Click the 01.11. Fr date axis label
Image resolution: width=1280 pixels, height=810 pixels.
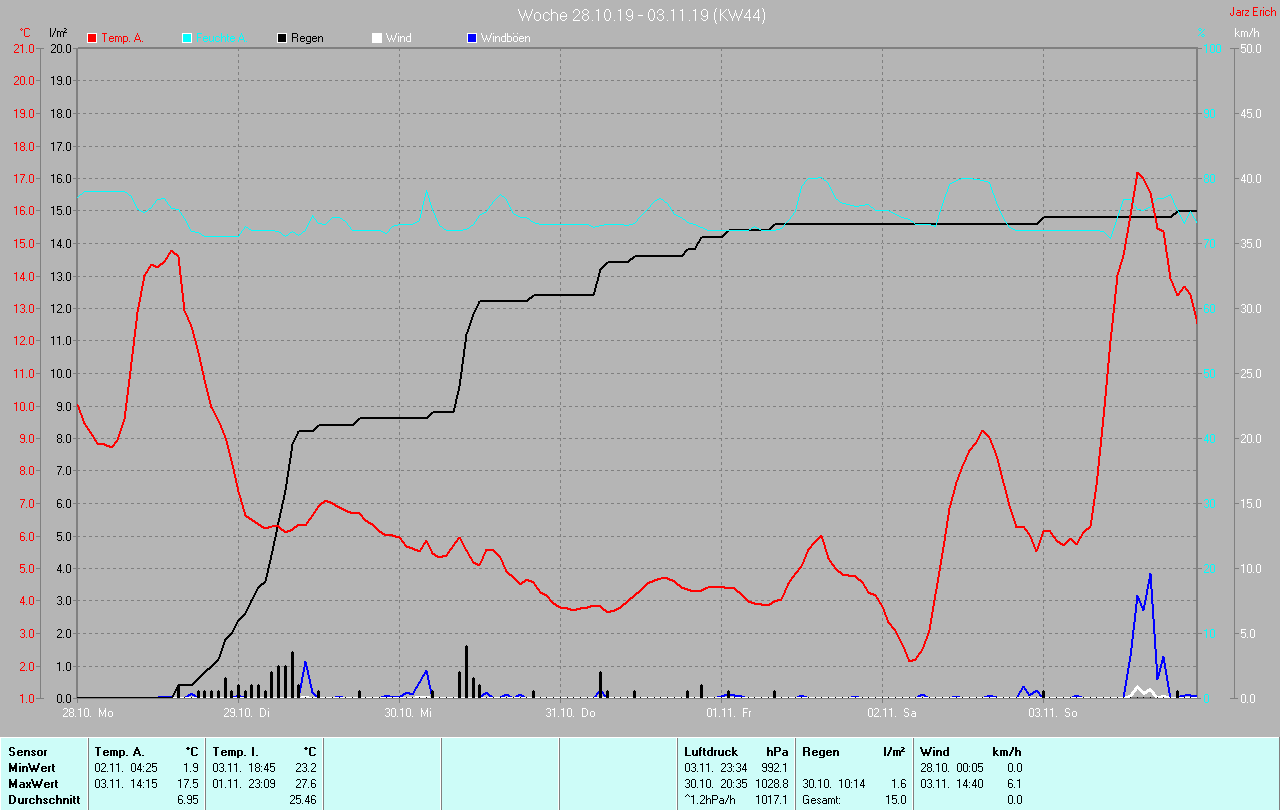click(x=729, y=713)
